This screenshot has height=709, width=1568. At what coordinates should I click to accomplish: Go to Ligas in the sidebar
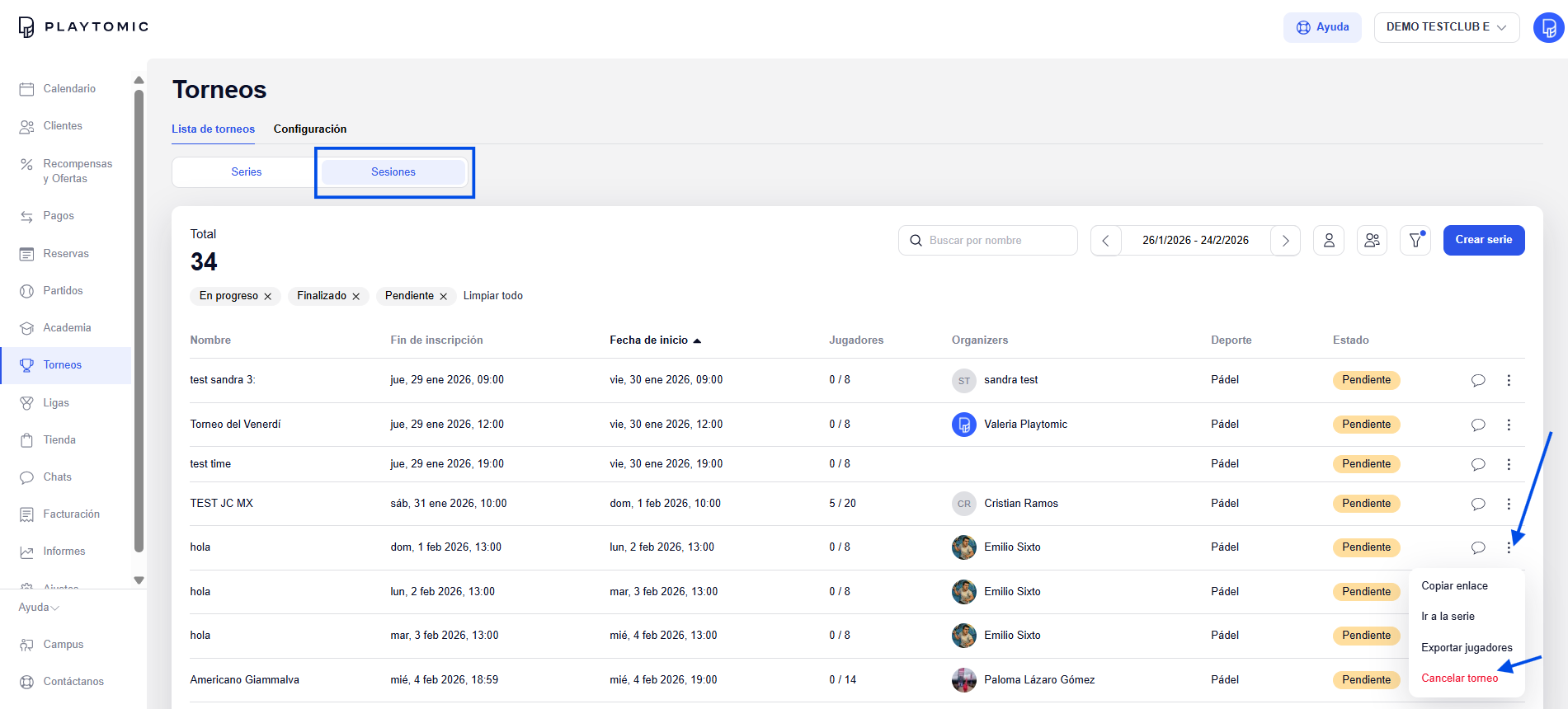click(56, 402)
